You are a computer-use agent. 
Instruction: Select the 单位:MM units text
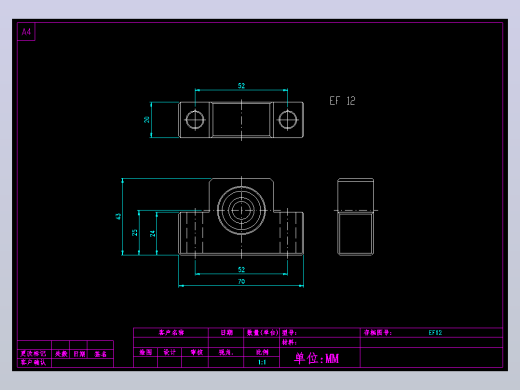coord(316,358)
